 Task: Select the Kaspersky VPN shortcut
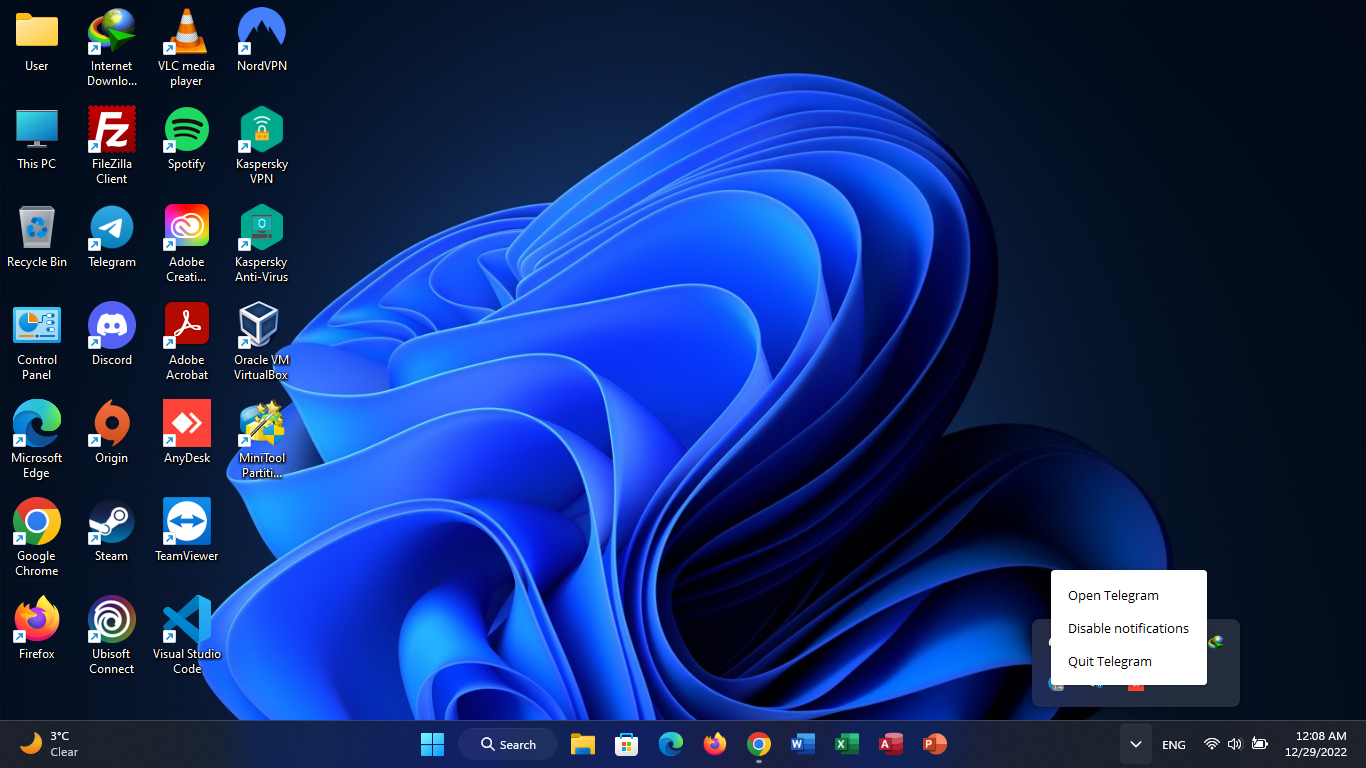click(x=262, y=146)
